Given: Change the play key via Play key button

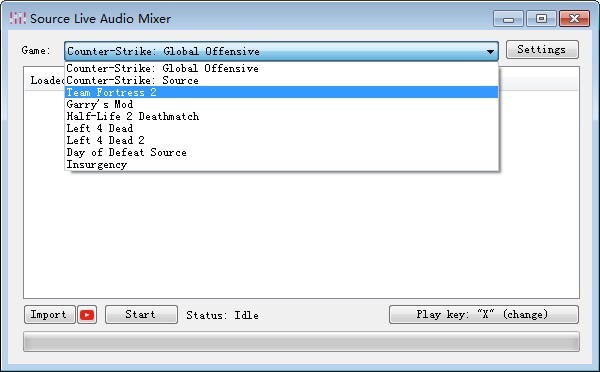Looking at the screenshot, I should [x=484, y=315].
